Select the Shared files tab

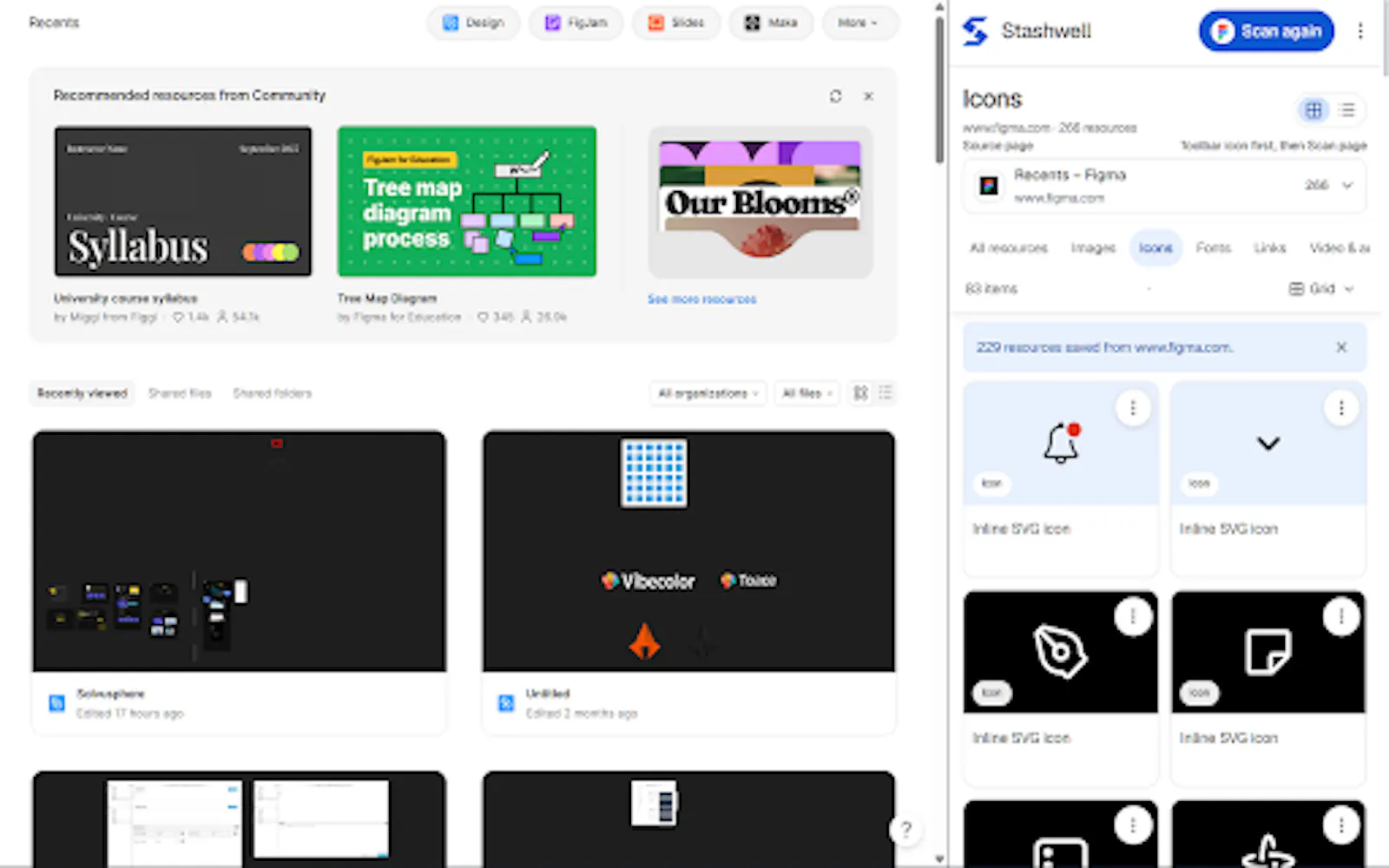coord(180,393)
